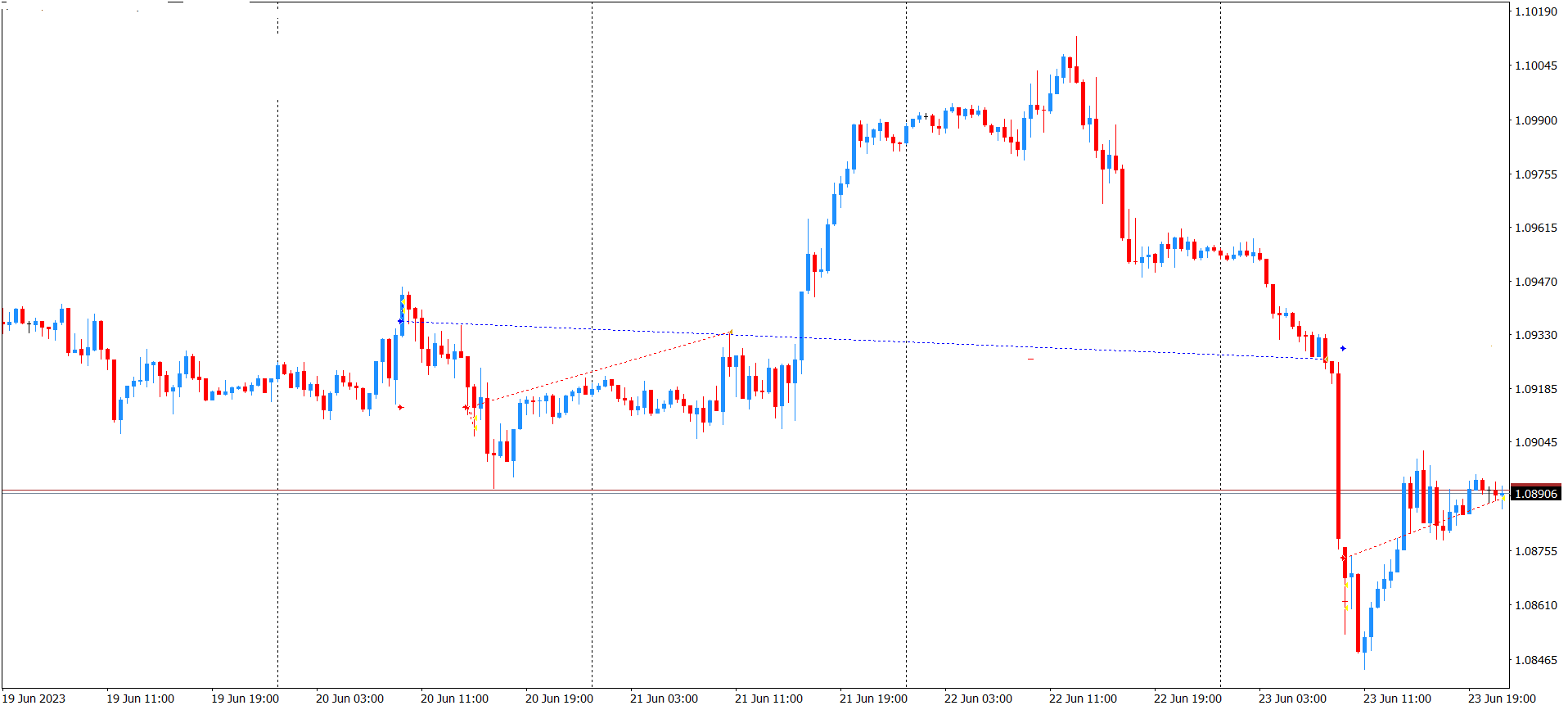Click the 20 Jun 19:00 time label
1568x710 pixels.
click(x=559, y=699)
